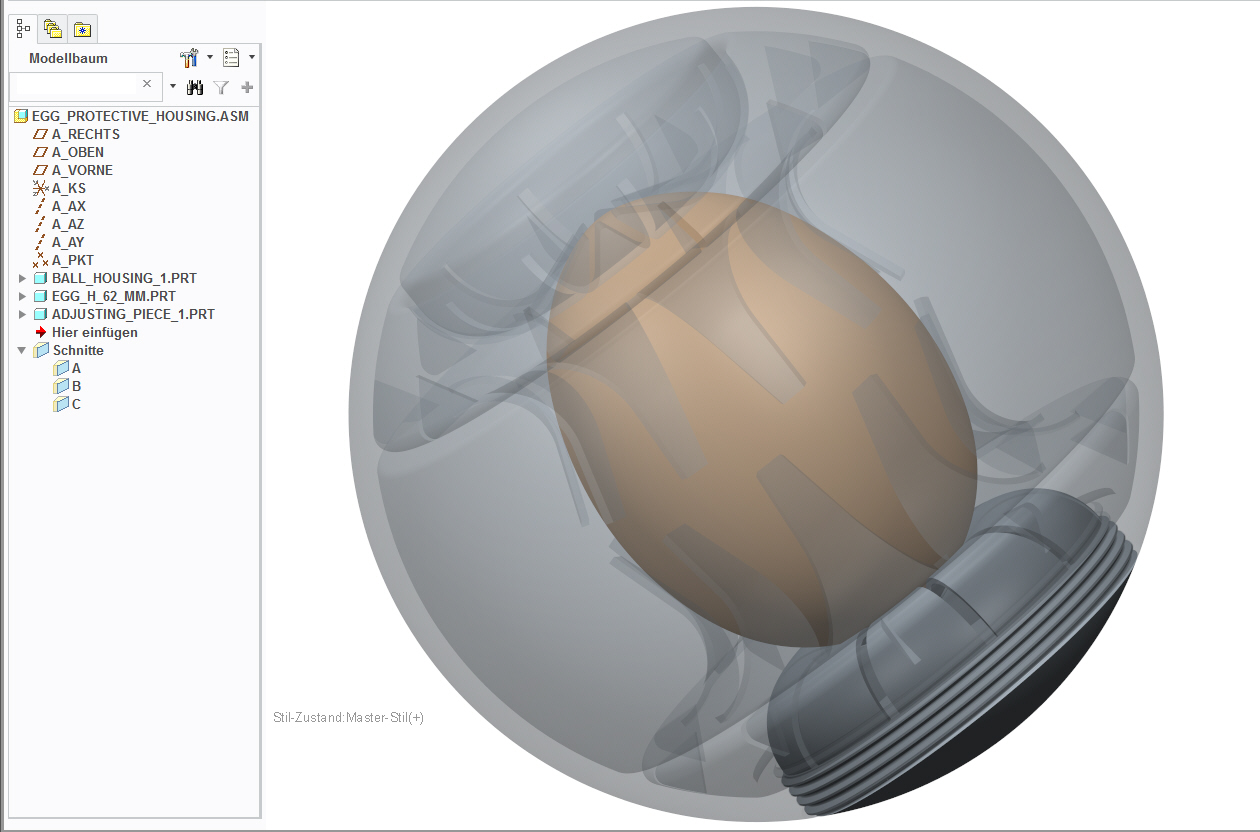
Task: Click the assembly icon of EGG_PROTECTIVE_HOUSING.ASM
Action: (x=21, y=116)
